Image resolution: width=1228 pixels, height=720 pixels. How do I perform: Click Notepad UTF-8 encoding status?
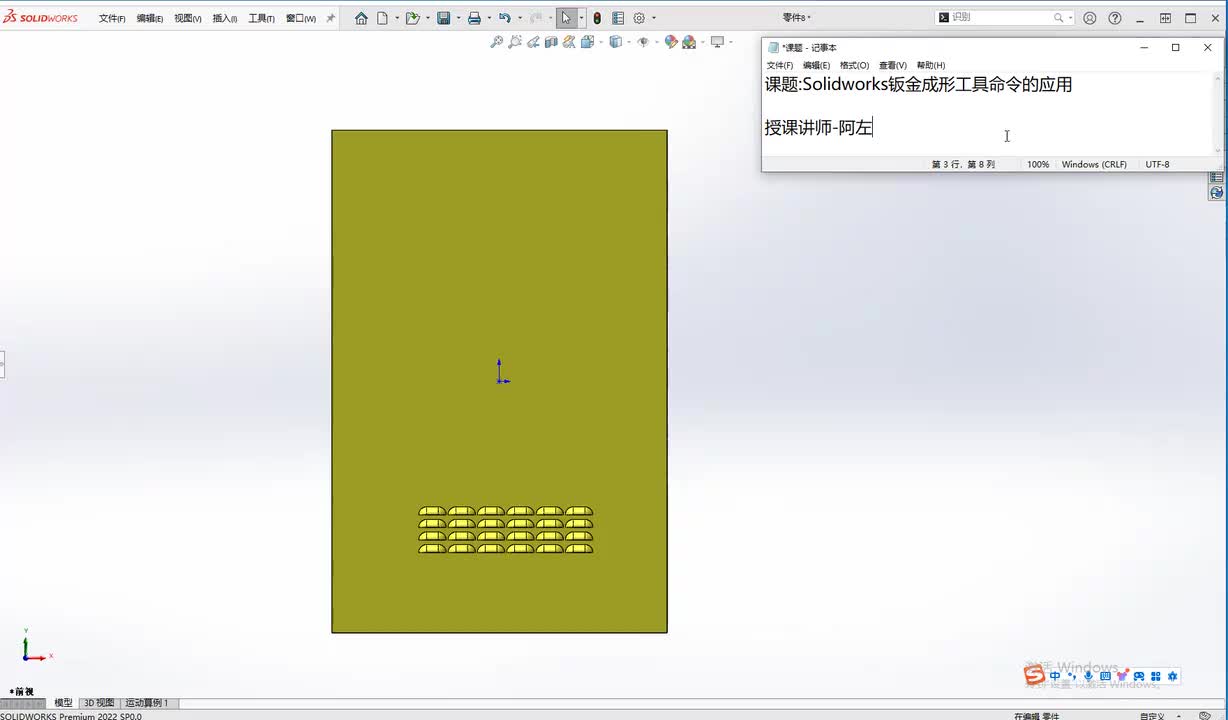tap(1157, 164)
